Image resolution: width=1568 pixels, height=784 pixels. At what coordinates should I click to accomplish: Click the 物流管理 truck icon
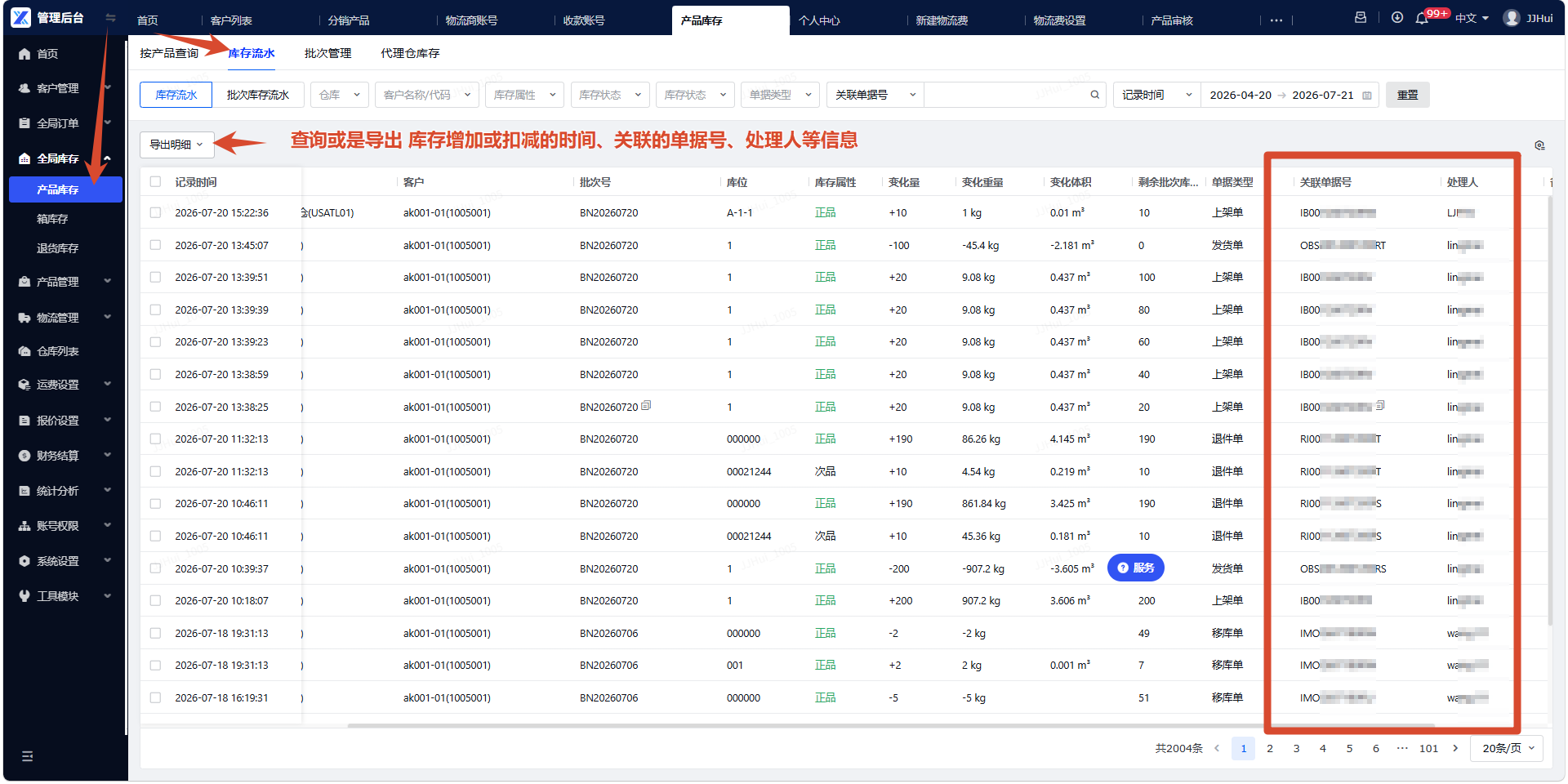point(24,318)
